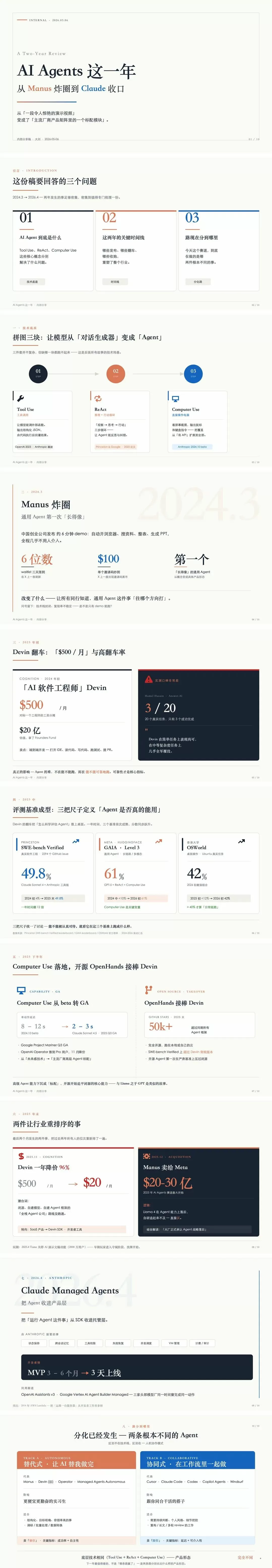
Task: Click the wrench icon on Tool Use card
Action: pyautogui.click(x=21, y=399)
